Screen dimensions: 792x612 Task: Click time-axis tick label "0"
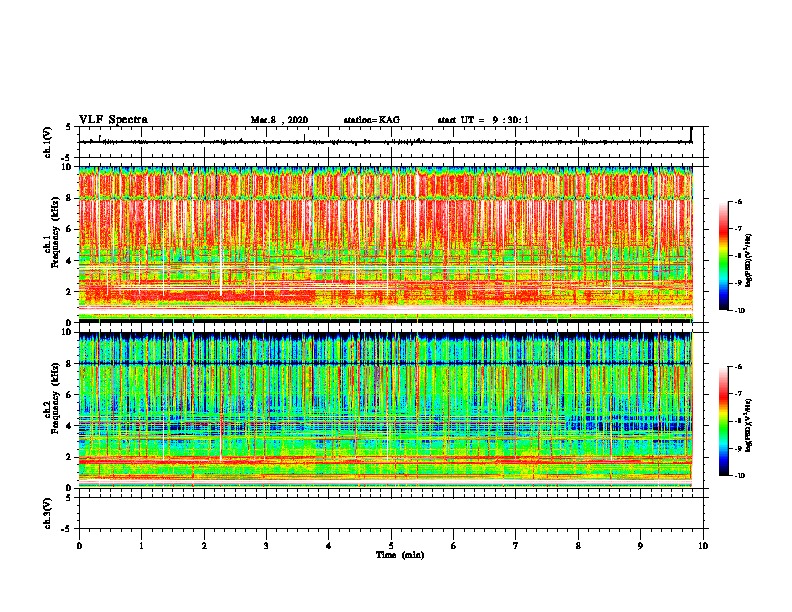pos(79,546)
